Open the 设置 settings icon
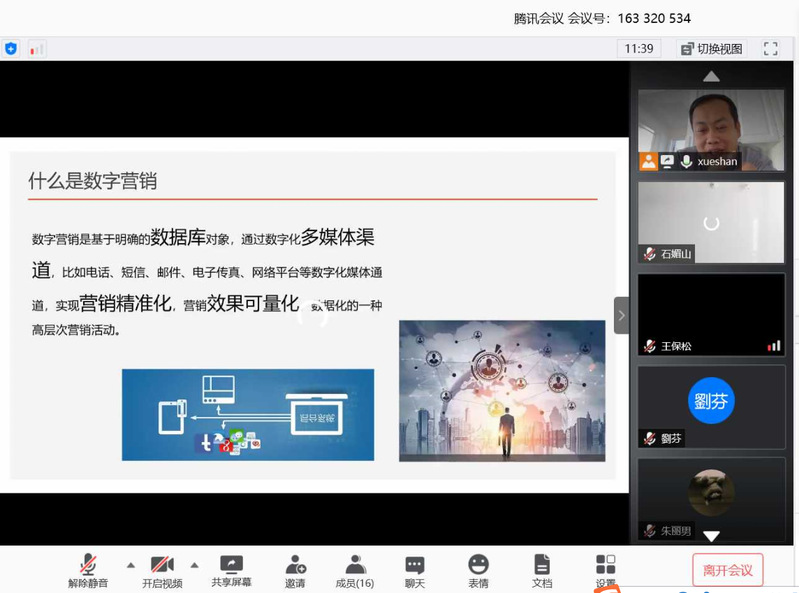Image resolution: width=799 pixels, height=593 pixels. pos(606,570)
